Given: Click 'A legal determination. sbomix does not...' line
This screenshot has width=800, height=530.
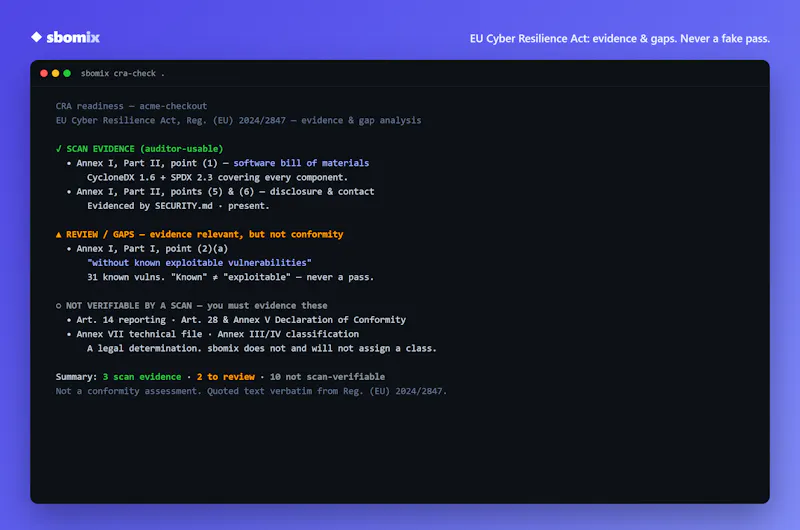Looking at the screenshot, I should pos(262,348).
